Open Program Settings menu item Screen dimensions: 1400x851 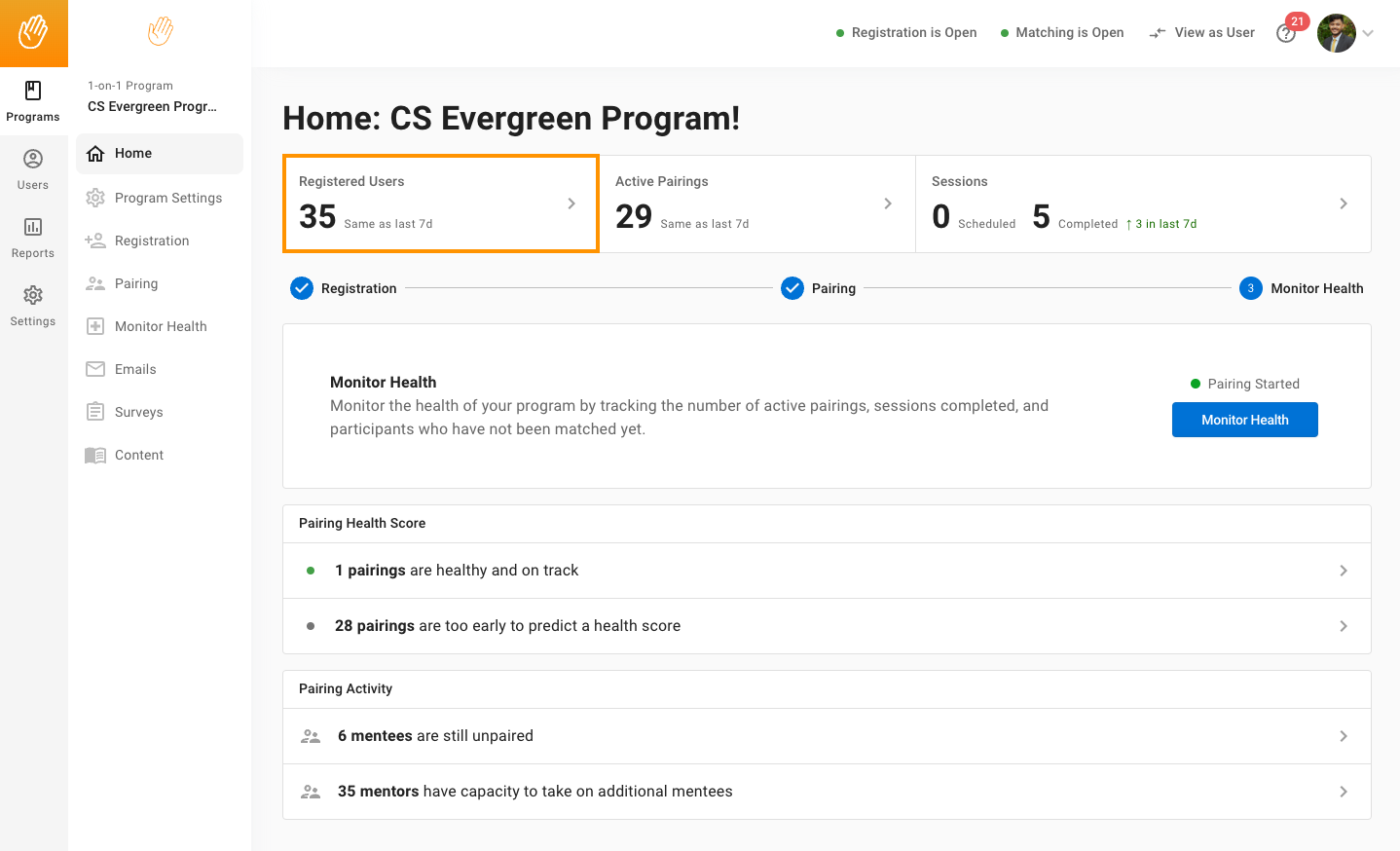(x=160, y=198)
